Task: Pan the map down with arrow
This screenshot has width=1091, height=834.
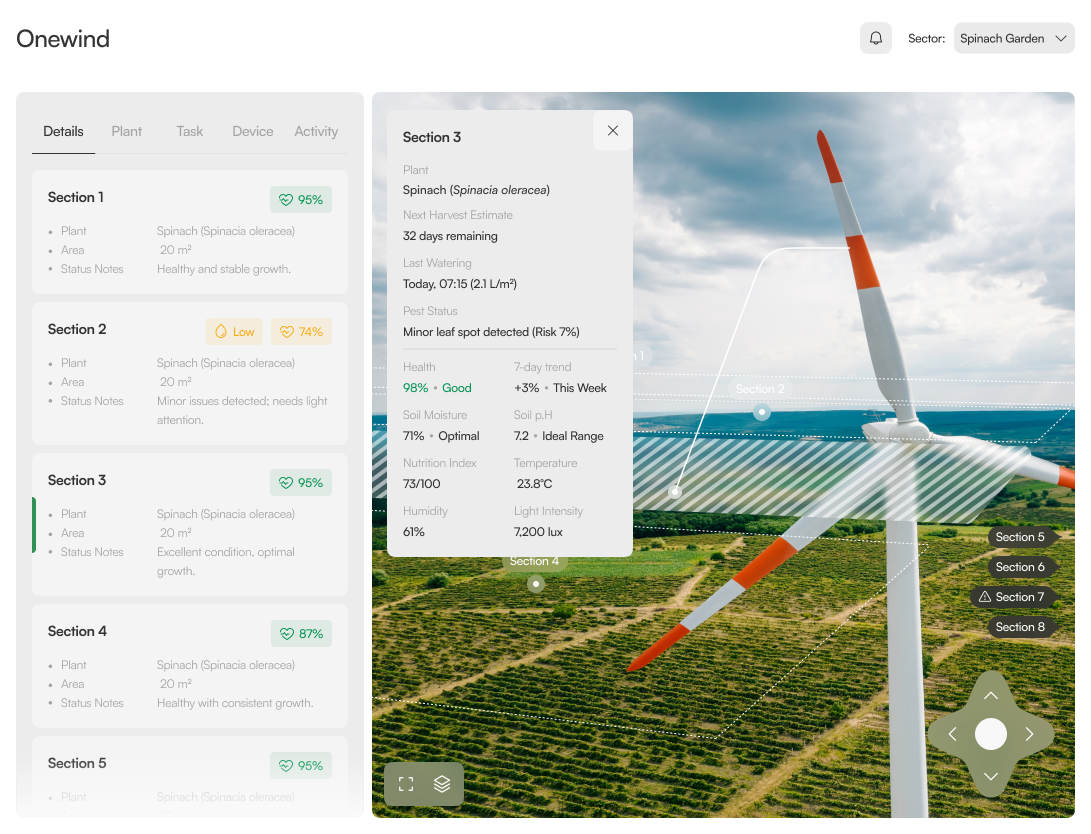Action: [991, 776]
